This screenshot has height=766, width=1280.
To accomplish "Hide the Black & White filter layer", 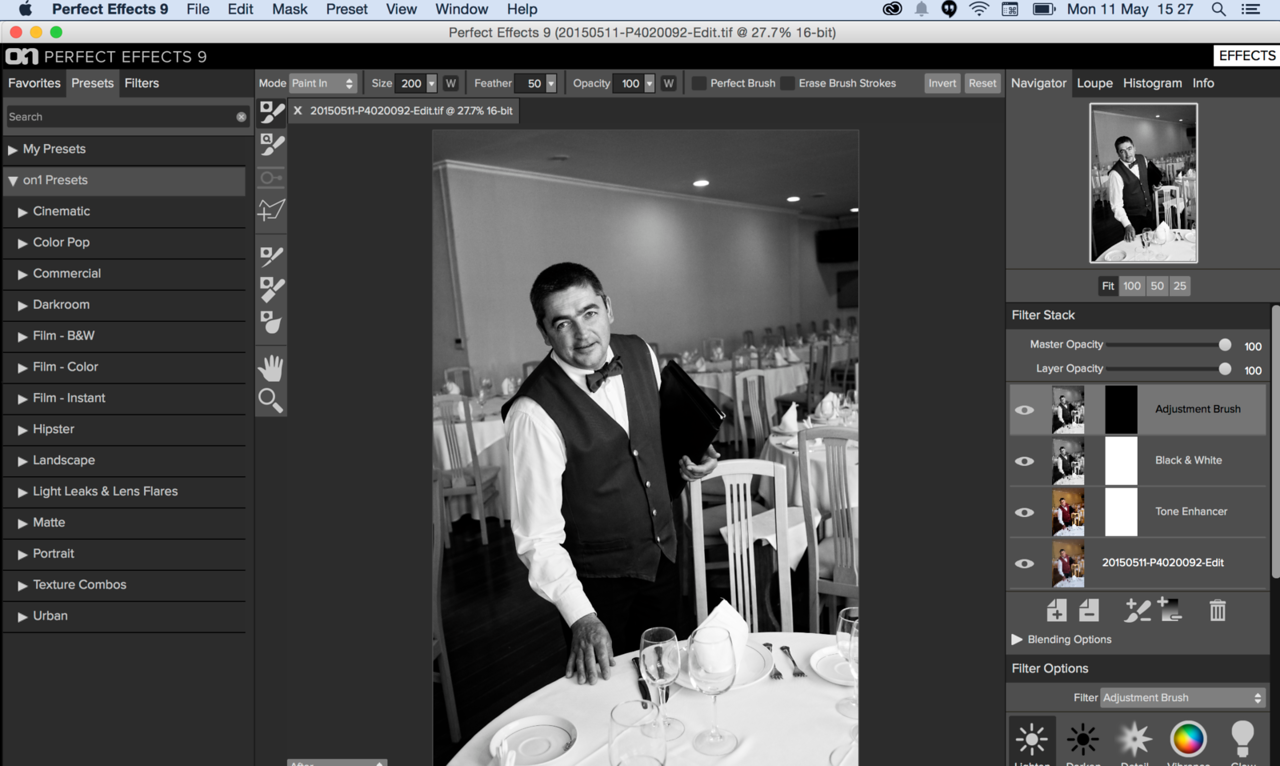I will point(1024,461).
